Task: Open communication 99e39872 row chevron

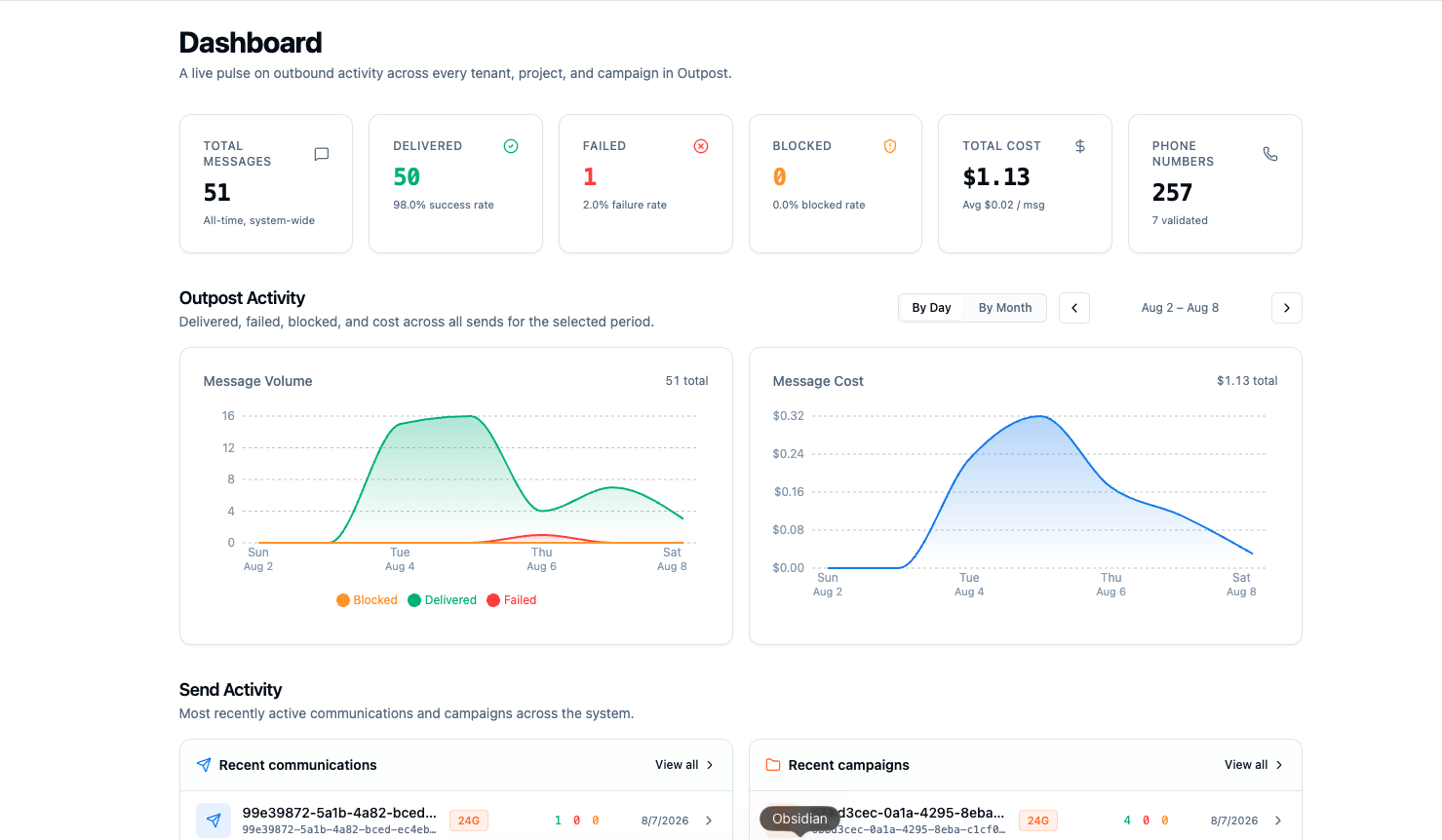Action: point(709,821)
